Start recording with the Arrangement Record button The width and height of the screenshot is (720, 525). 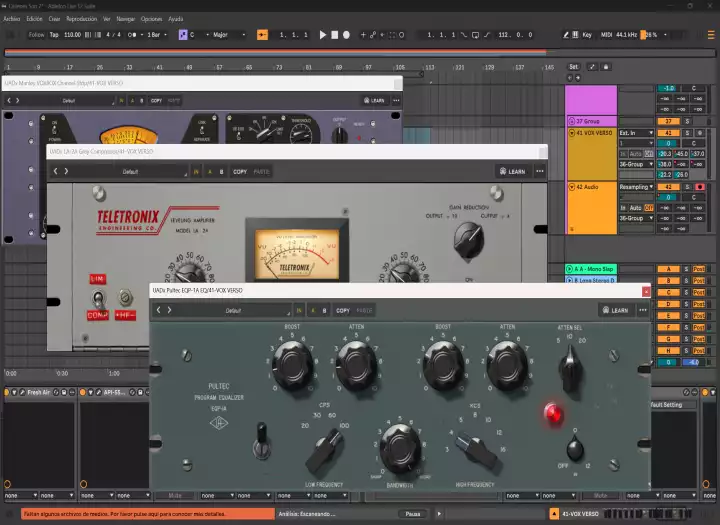[x=346, y=35]
